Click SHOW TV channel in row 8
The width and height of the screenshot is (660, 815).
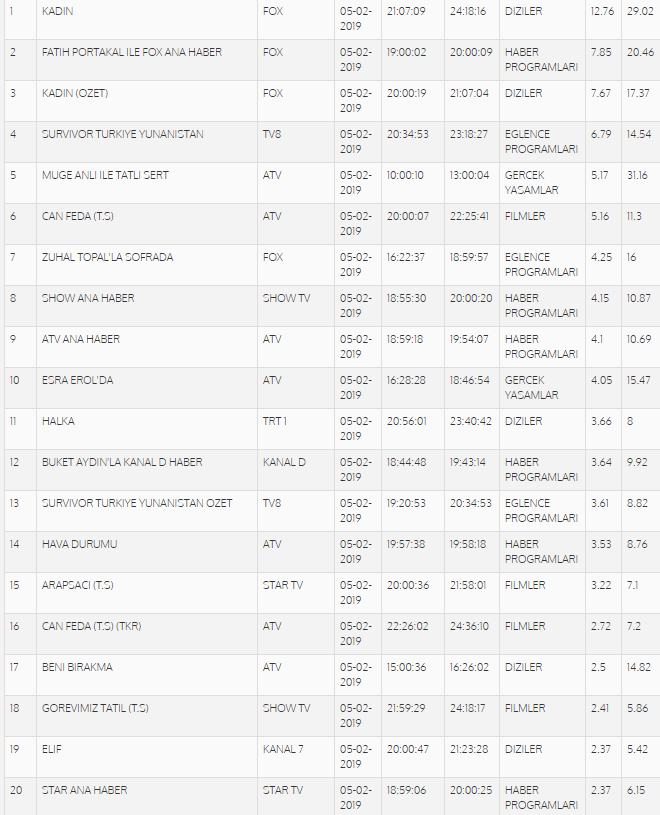(286, 298)
